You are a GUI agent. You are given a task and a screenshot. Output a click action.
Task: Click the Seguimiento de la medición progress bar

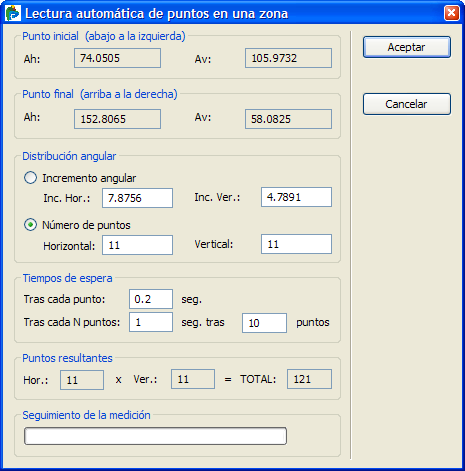click(x=155, y=436)
